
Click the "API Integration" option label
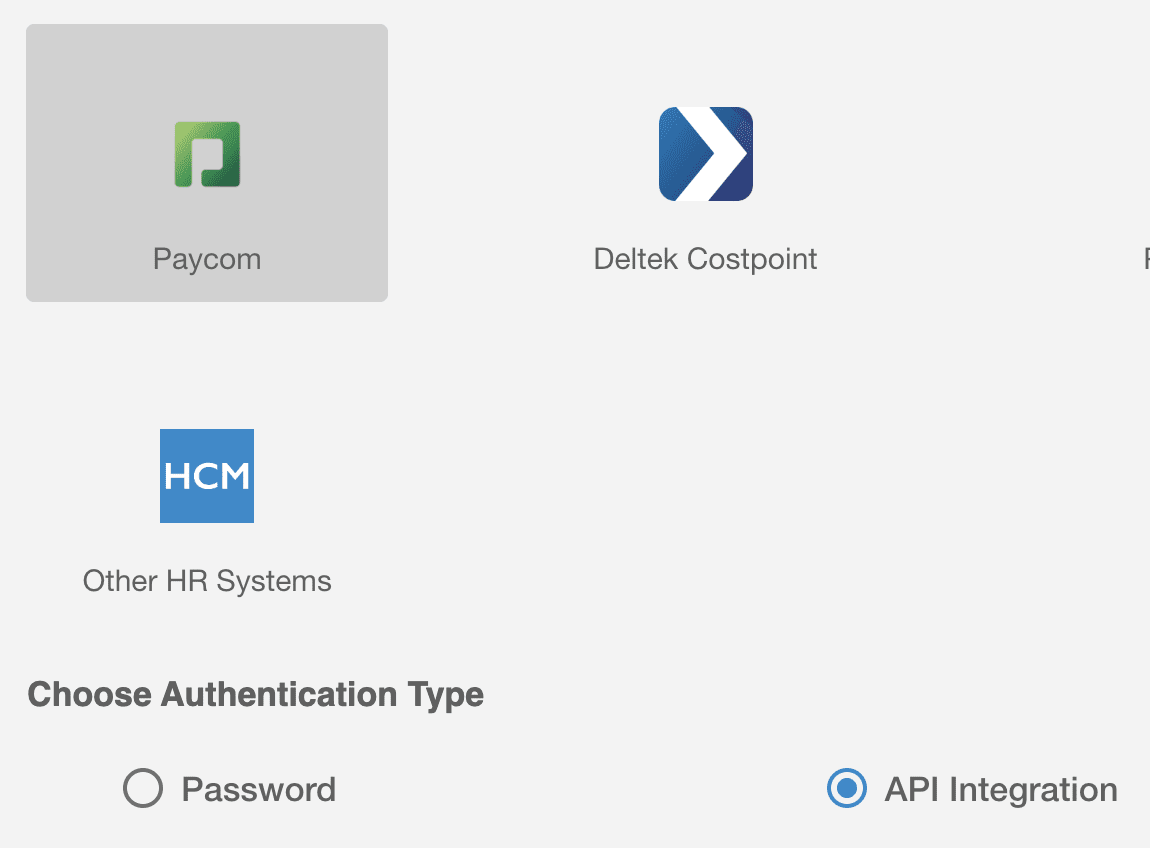pos(1001,789)
